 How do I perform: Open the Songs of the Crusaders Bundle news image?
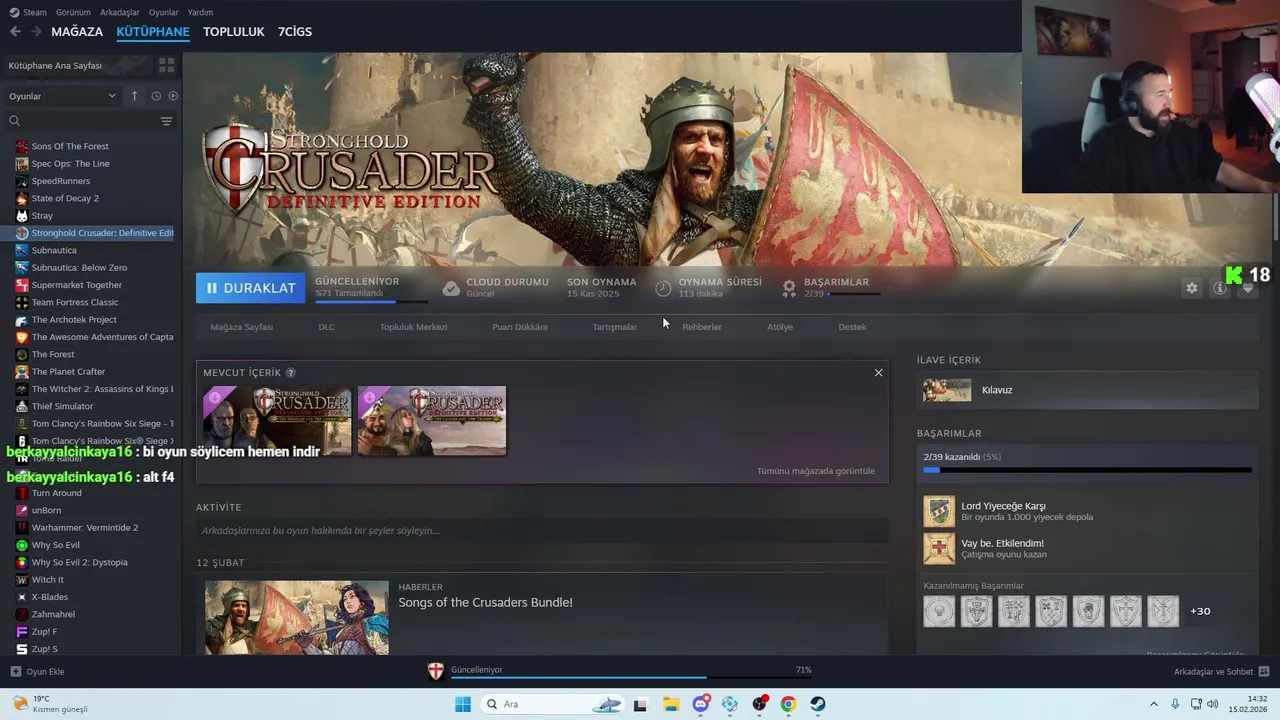click(297, 618)
